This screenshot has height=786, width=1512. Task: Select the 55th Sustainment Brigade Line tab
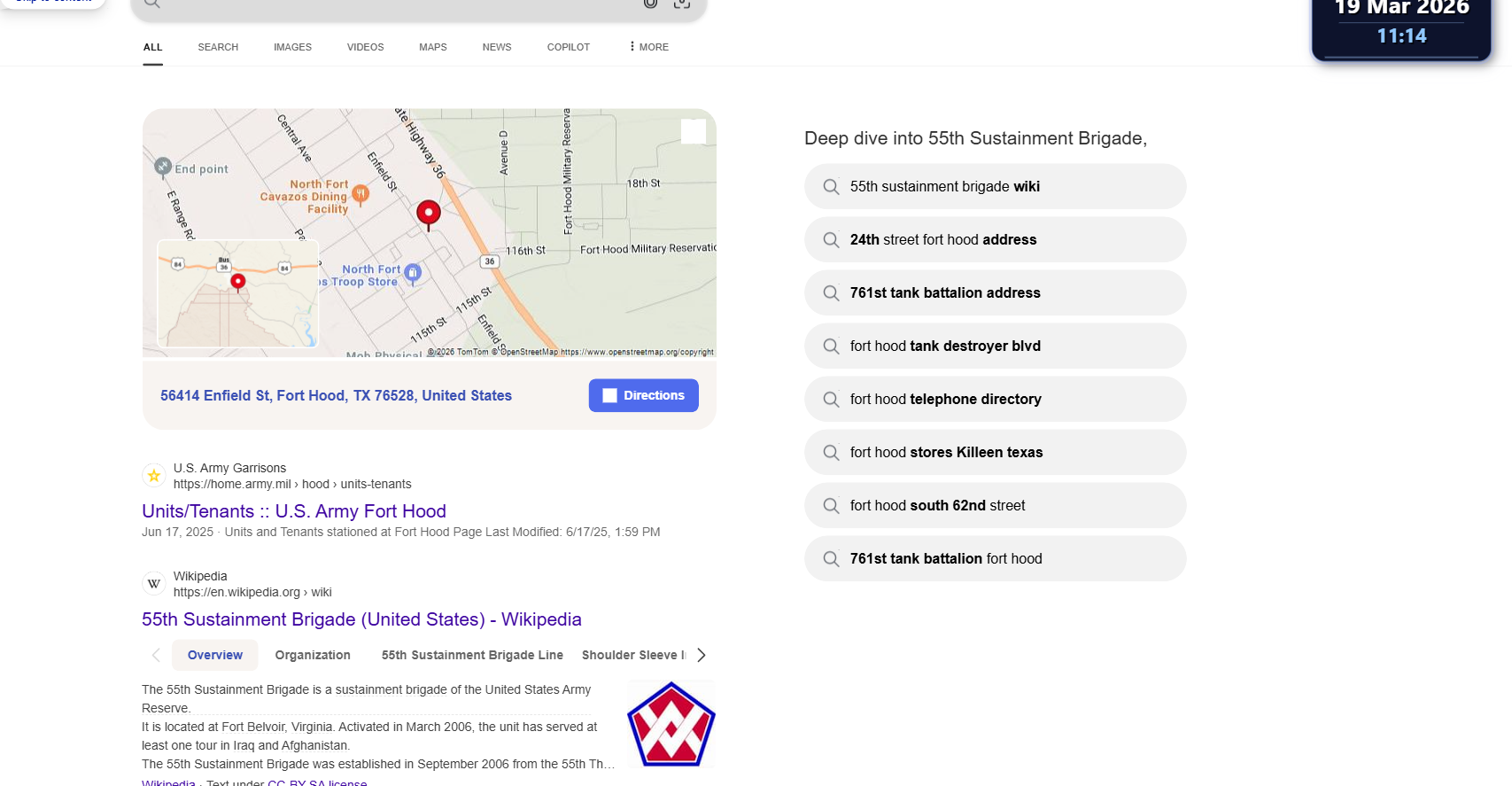(472, 655)
